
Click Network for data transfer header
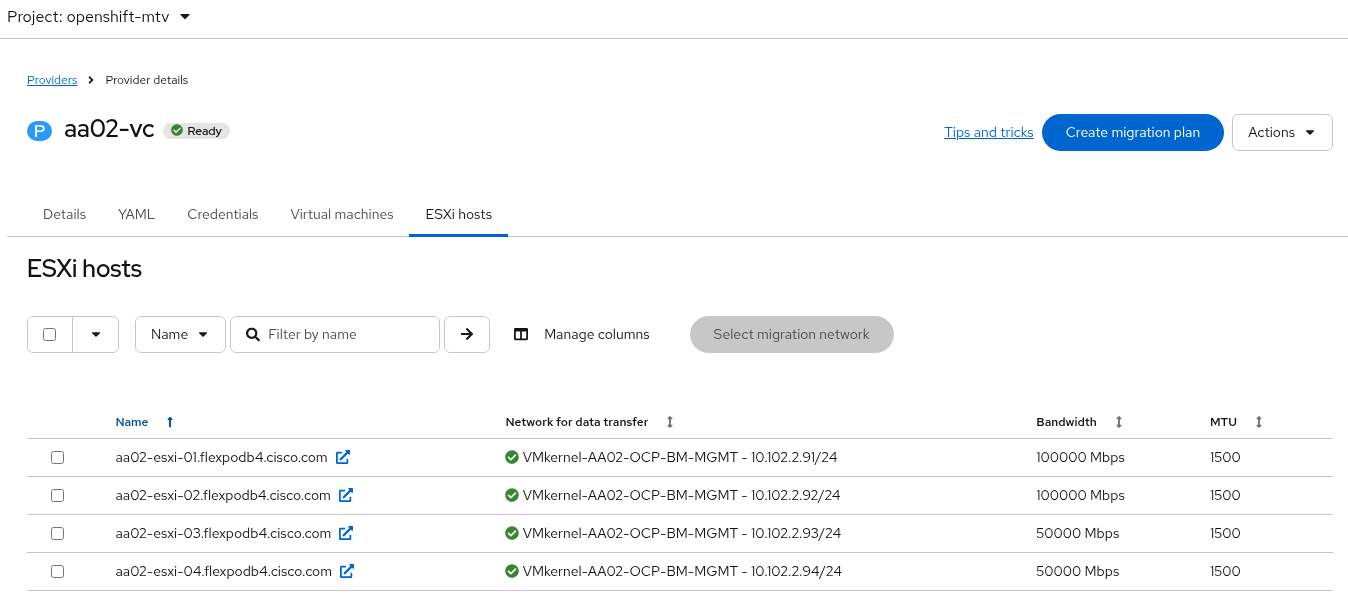point(577,422)
